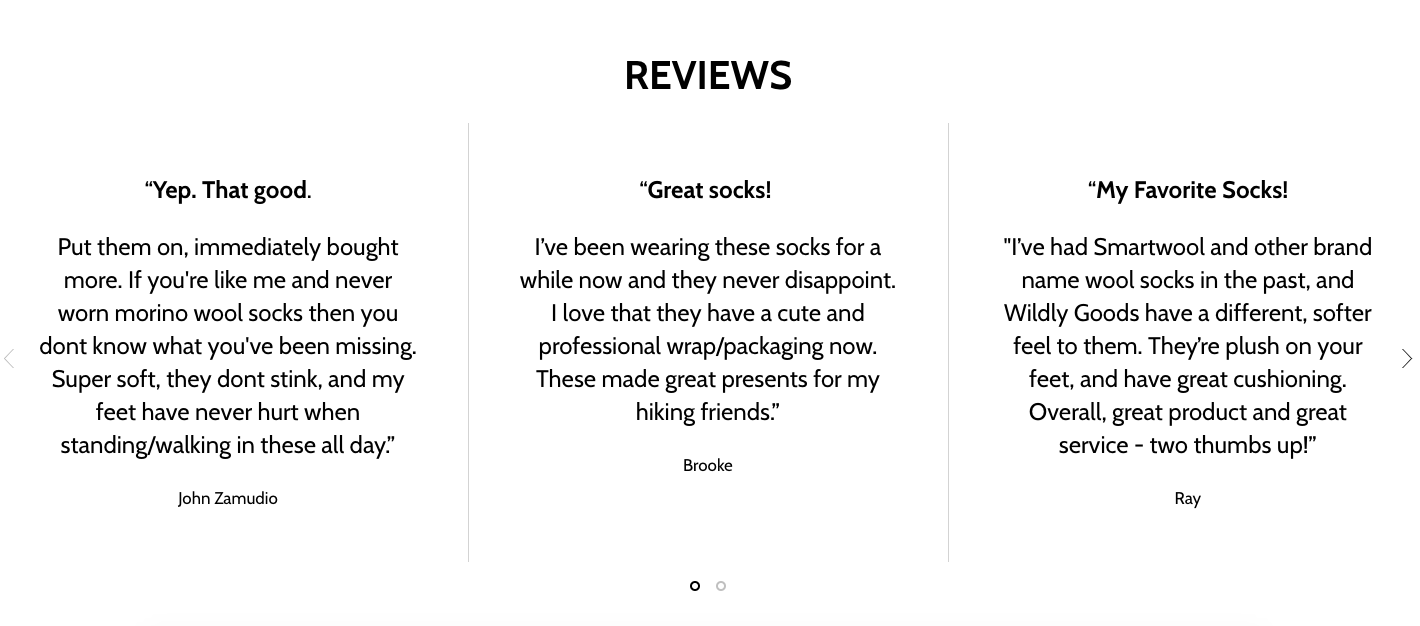Go to the previous reviews with left arrow

(x=9, y=358)
